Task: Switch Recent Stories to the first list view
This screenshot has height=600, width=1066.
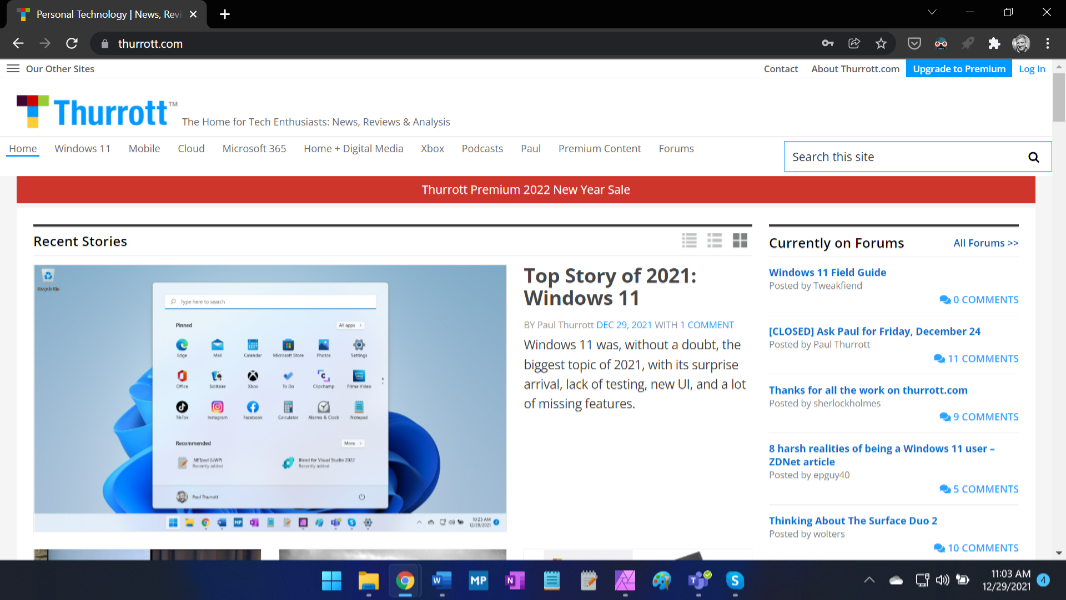Action: click(x=689, y=240)
